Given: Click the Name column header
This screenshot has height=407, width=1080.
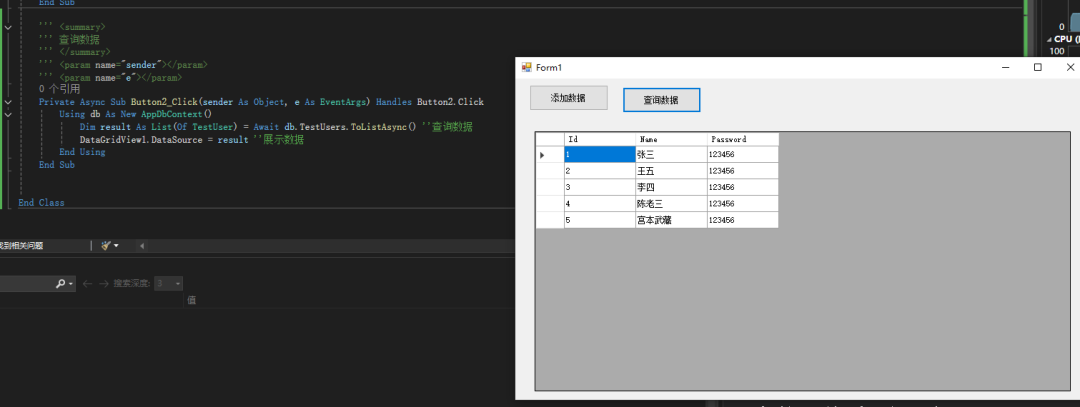Looking at the screenshot, I should point(671,139).
